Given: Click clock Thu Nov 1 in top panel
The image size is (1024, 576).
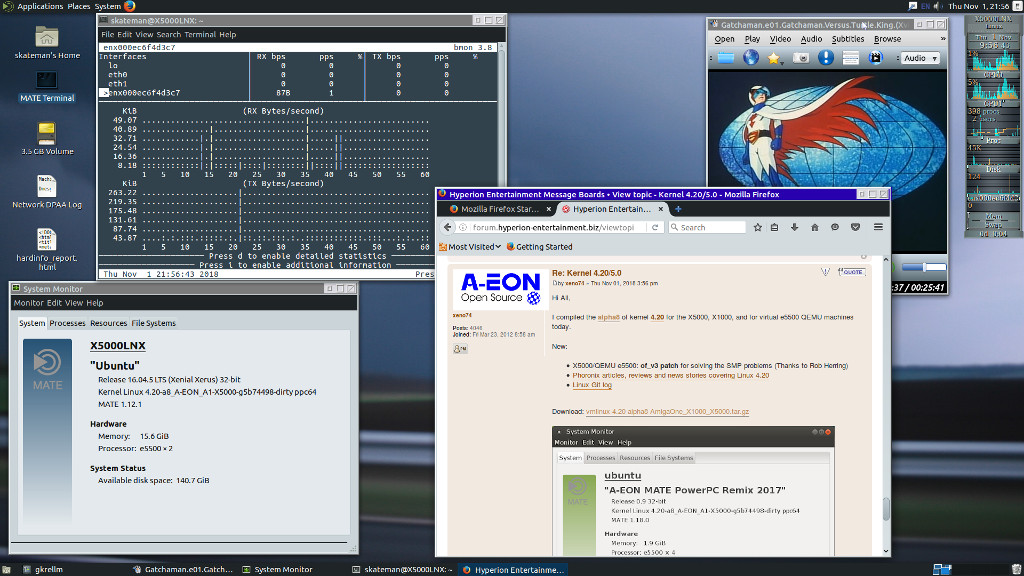Looking at the screenshot, I should [978, 6].
